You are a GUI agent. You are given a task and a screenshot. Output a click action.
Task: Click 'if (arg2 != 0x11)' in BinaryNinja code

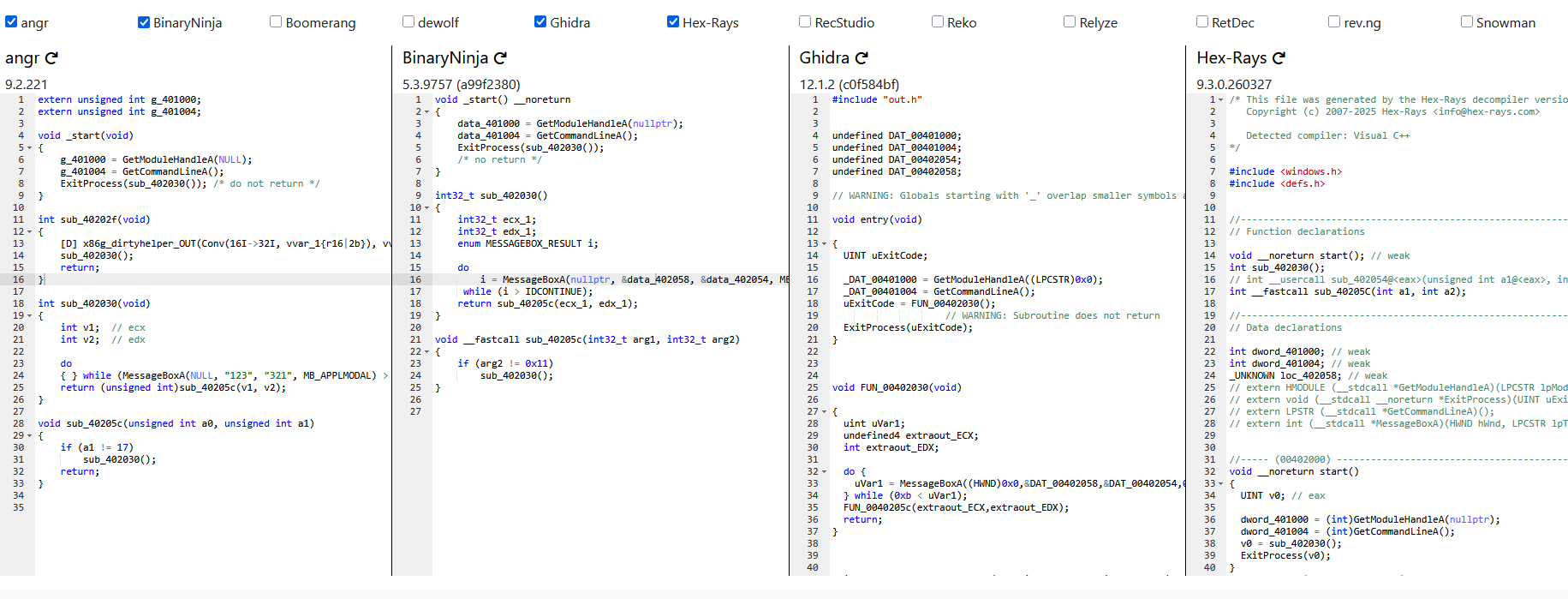tap(505, 363)
